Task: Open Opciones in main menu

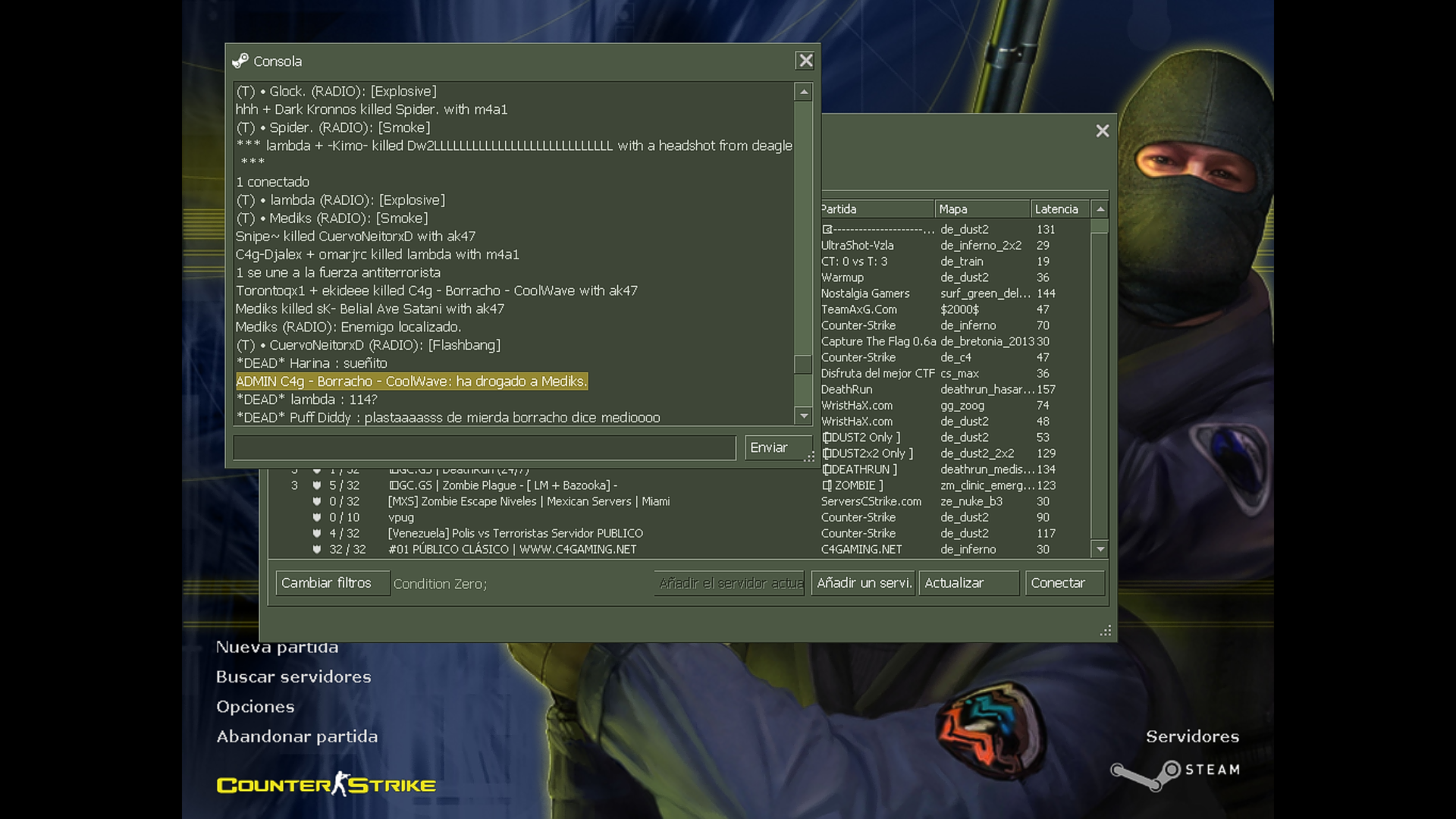Action: 255,707
